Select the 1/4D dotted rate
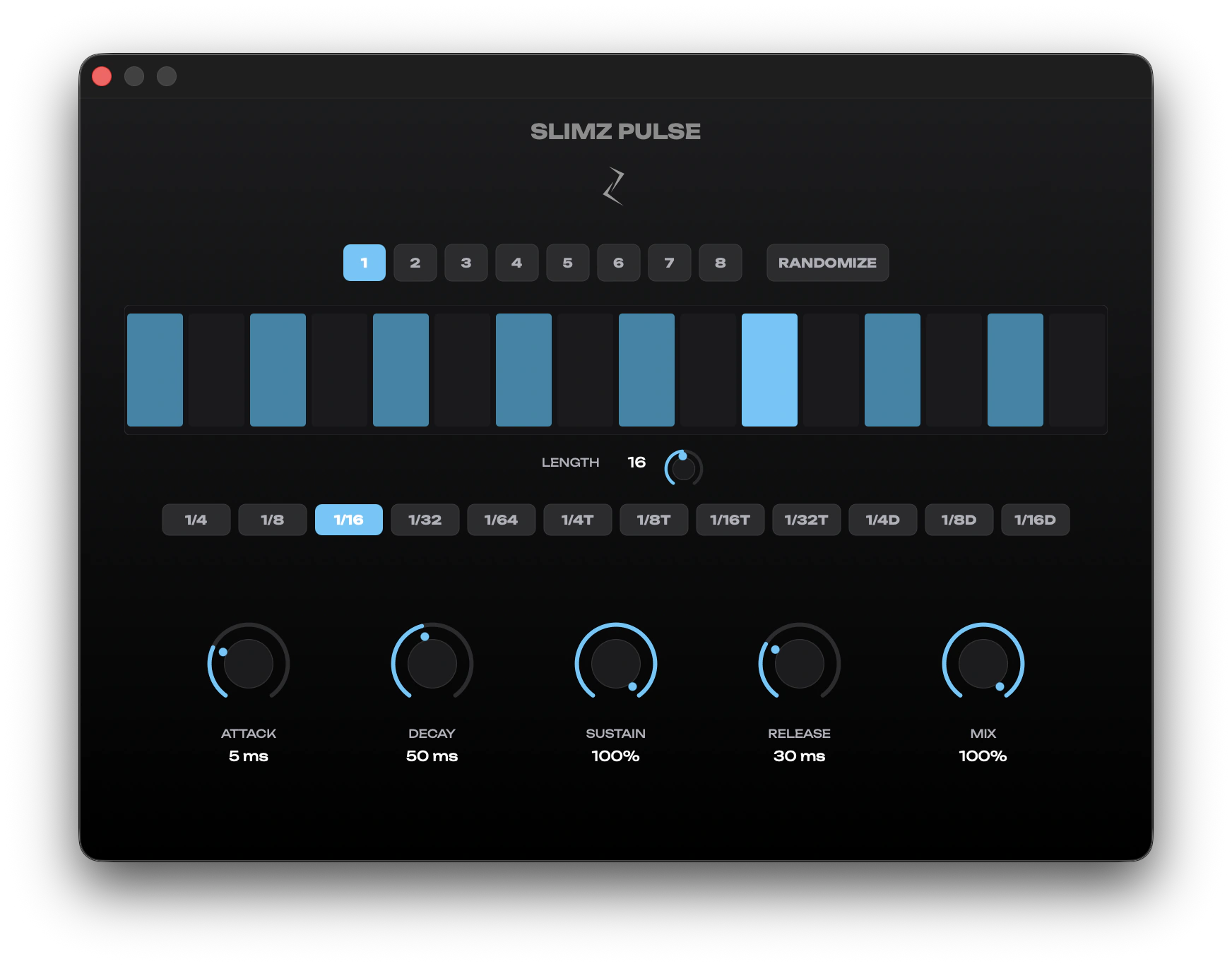 pyautogui.click(x=883, y=520)
